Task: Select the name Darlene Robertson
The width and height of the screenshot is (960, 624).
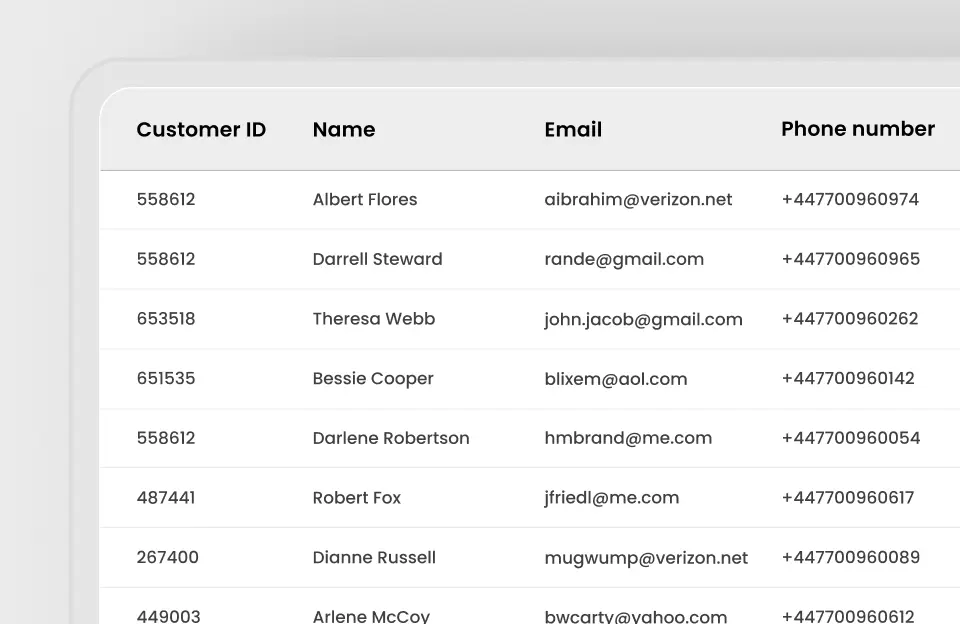Action: (x=391, y=438)
